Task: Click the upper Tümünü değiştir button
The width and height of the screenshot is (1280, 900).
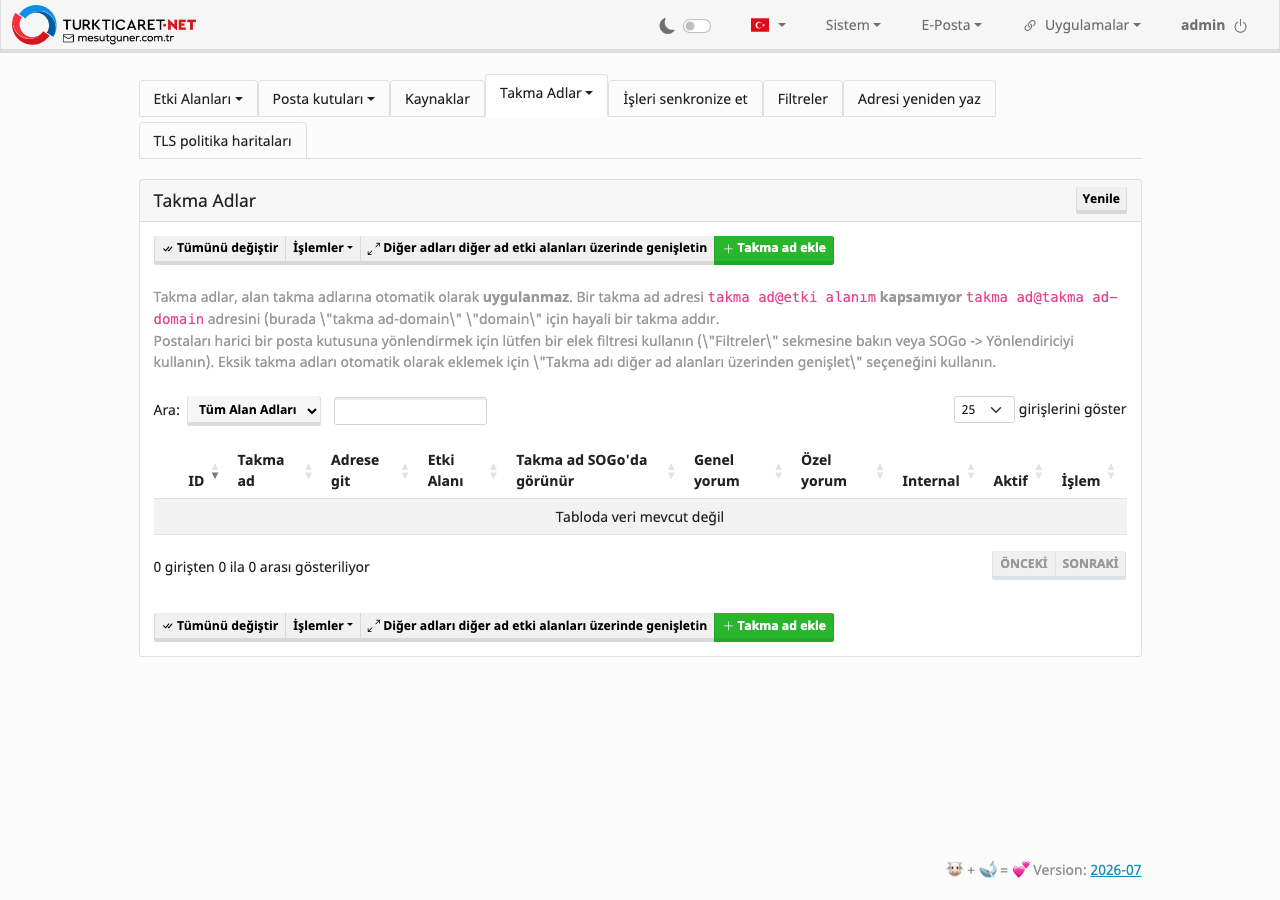Action: tap(220, 248)
